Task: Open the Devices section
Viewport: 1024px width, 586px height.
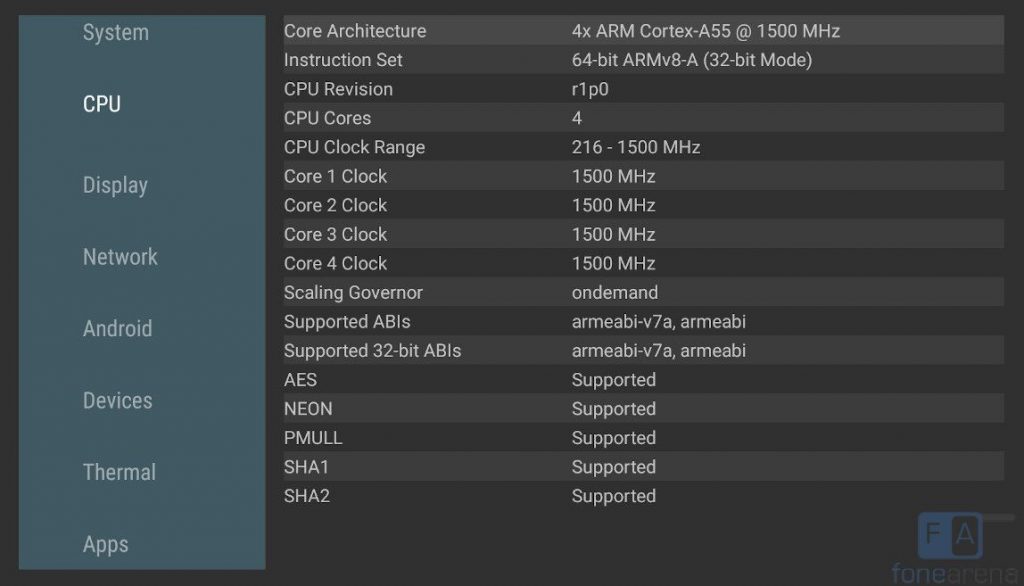Action: [x=118, y=400]
